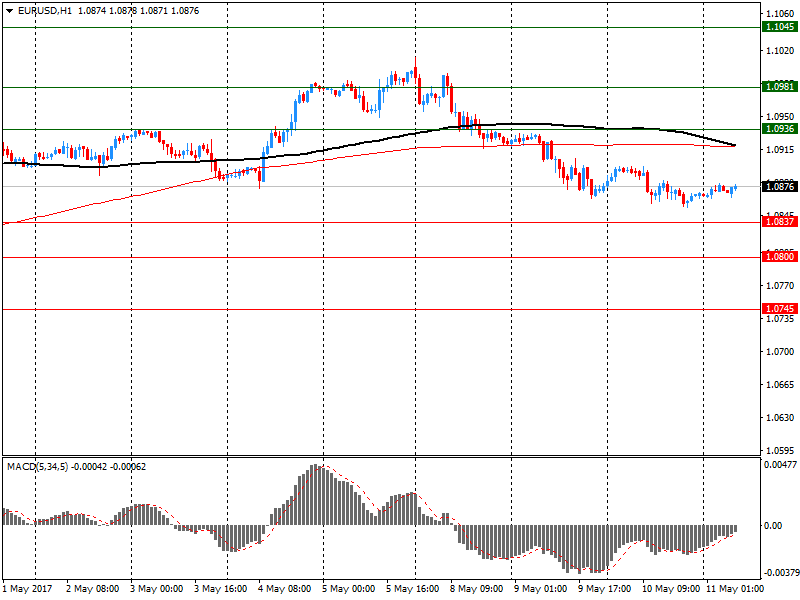Select the OHLC quote values beside EURUSD,H1
800x600 pixels.
(x=138, y=11)
